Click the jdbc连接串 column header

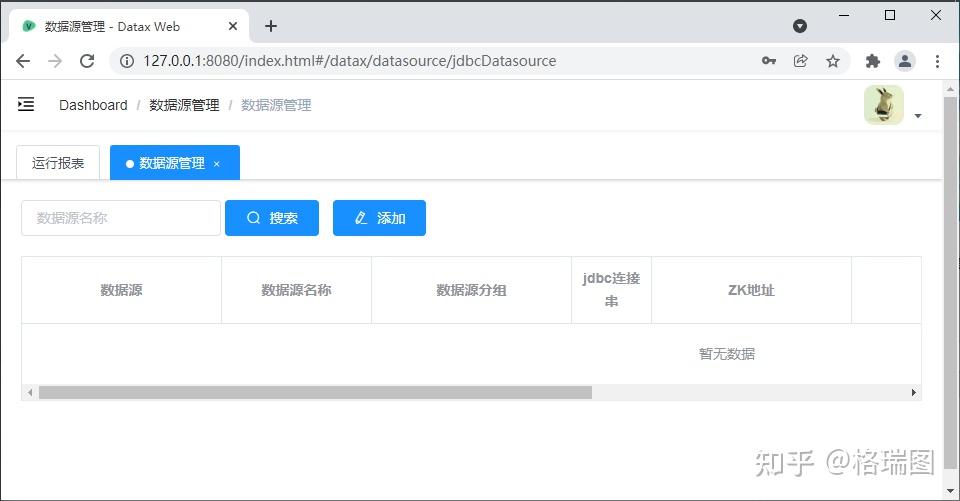pos(611,290)
